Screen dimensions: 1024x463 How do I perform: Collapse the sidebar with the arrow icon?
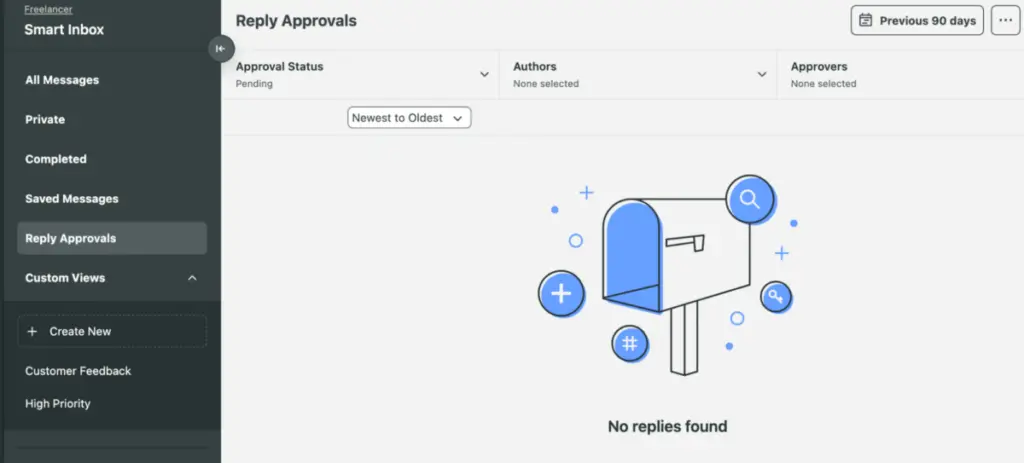tap(221, 48)
